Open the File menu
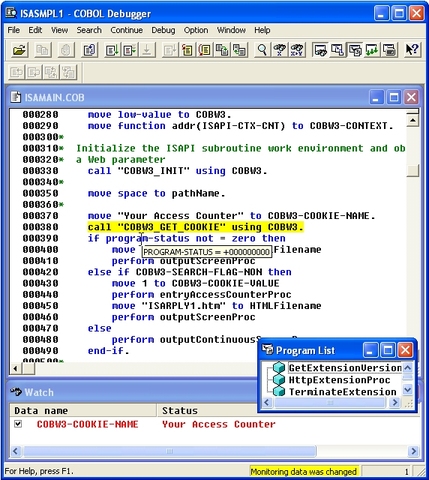429x480 pixels. (x=14, y=30)
